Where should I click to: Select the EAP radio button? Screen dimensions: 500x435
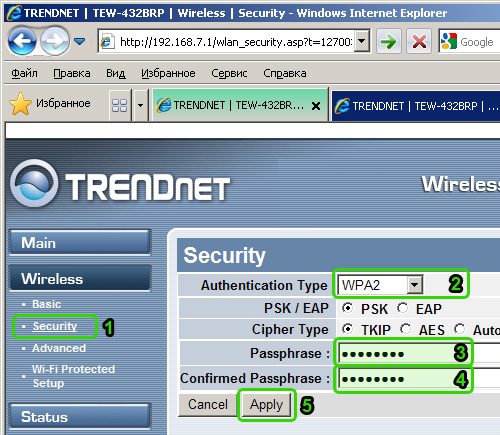[x=403, y=308]
